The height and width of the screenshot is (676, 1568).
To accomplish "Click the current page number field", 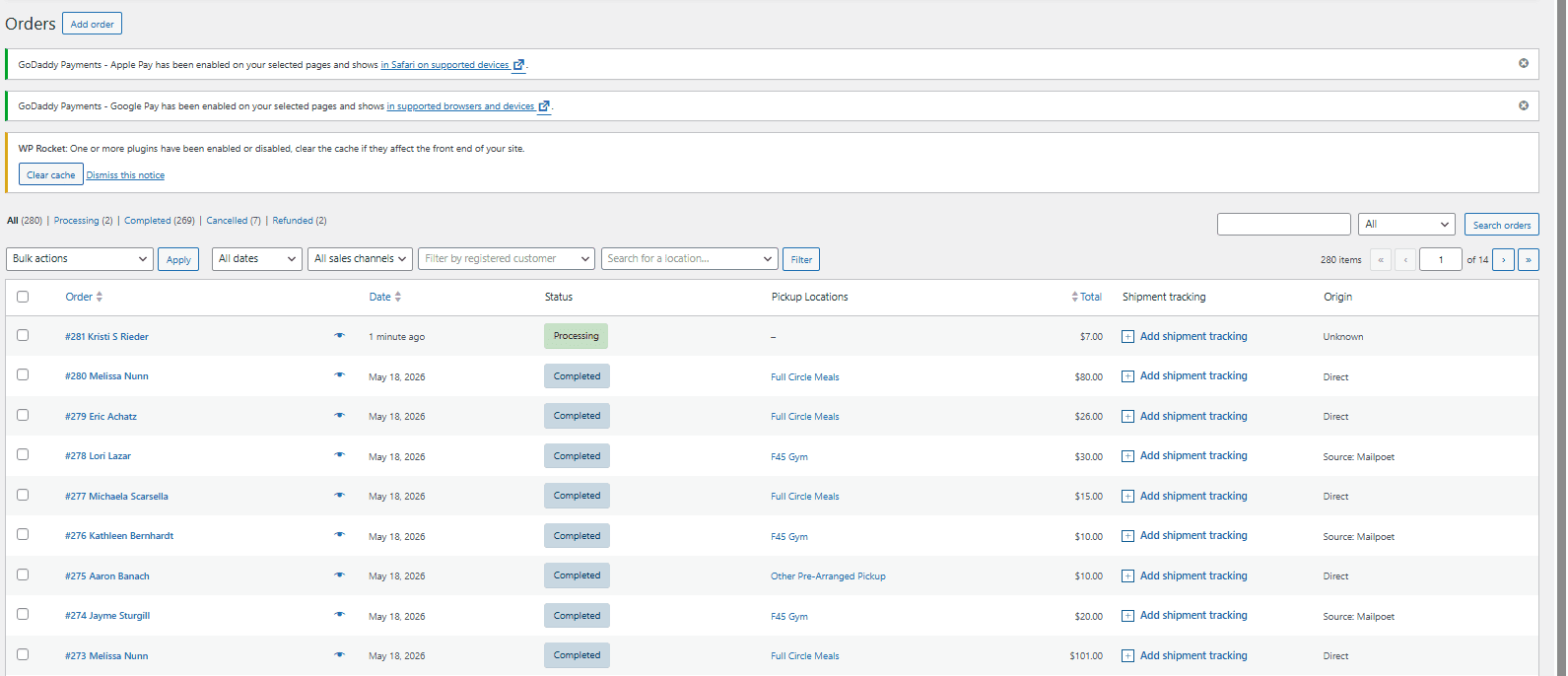I will click(1440, 259).
